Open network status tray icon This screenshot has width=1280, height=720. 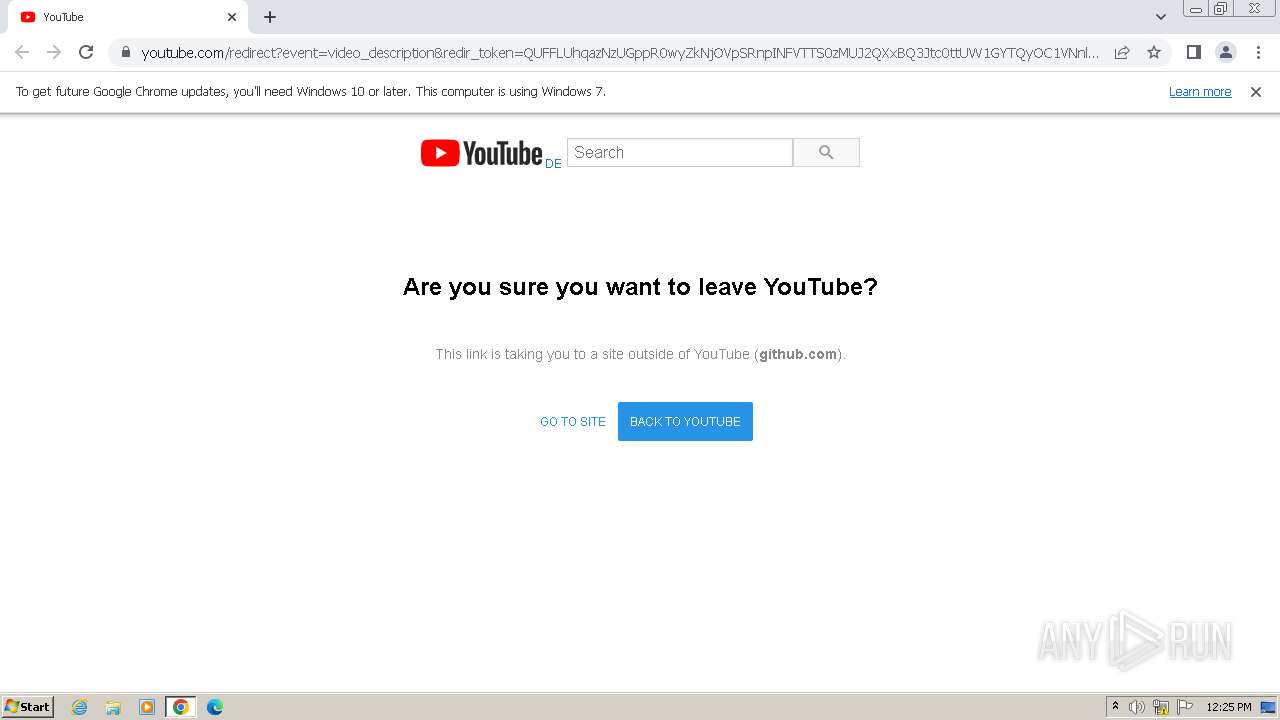tap(1161, 707)
